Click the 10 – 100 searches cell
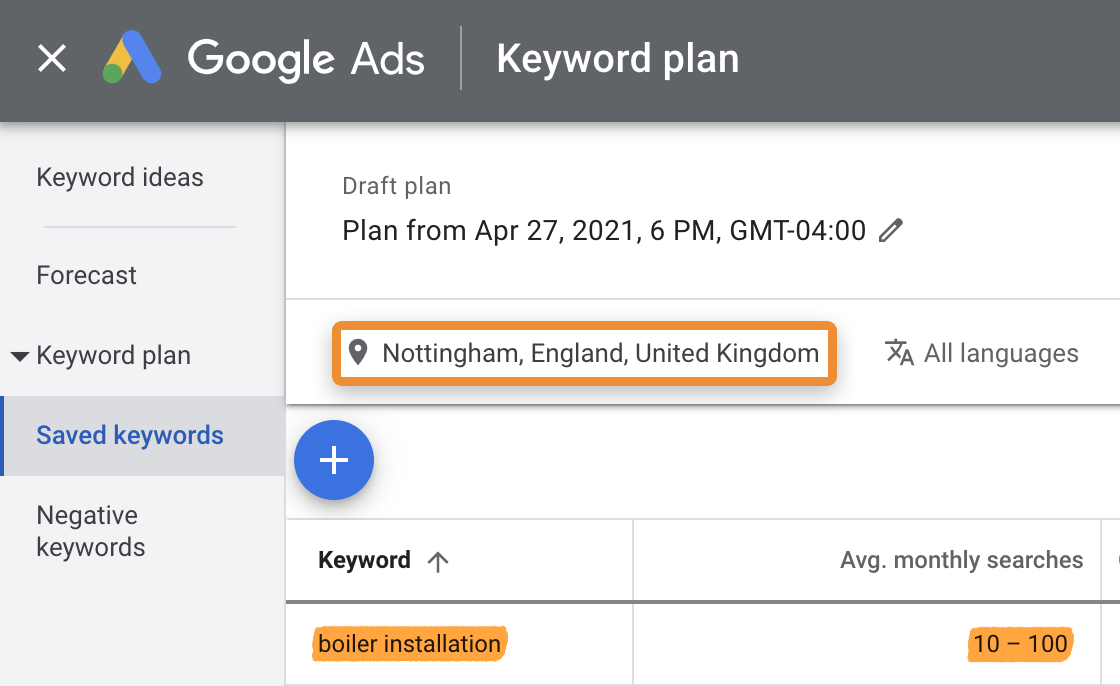This screenshot has height=686, width=1120. pos(1020,644)
